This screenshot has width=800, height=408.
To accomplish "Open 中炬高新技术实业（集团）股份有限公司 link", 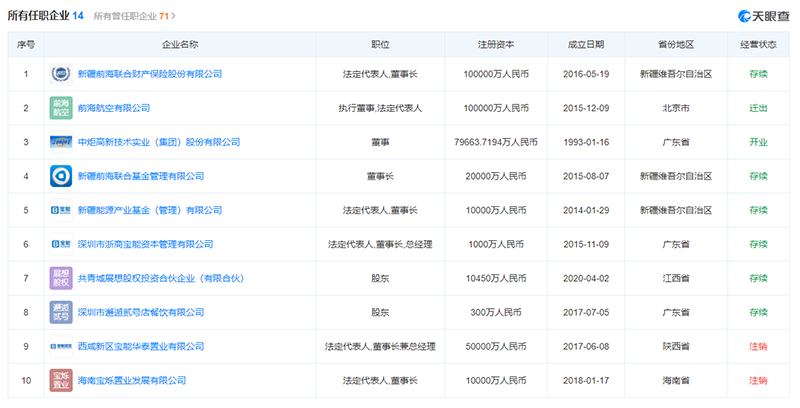I will click(159, 142).
